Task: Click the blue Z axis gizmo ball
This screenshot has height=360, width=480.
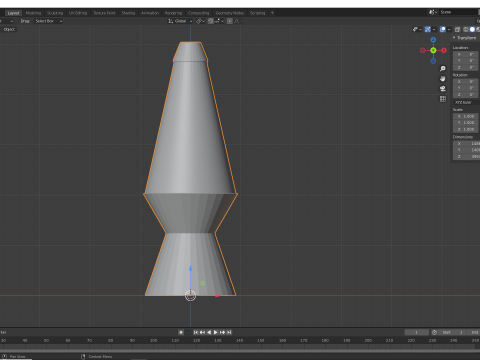Action: [x=433, y=40]
